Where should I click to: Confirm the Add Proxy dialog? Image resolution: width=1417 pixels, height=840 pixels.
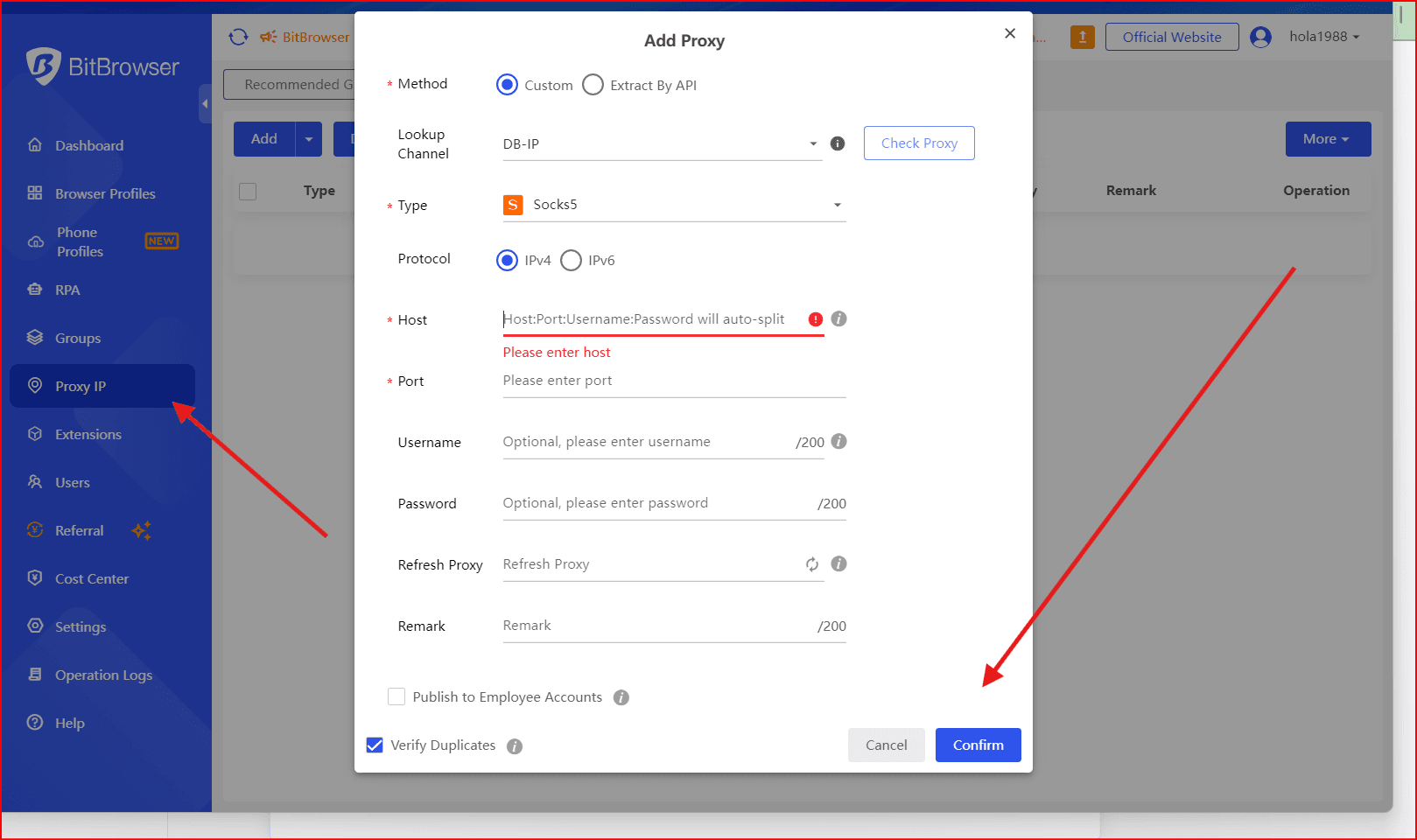978,745
